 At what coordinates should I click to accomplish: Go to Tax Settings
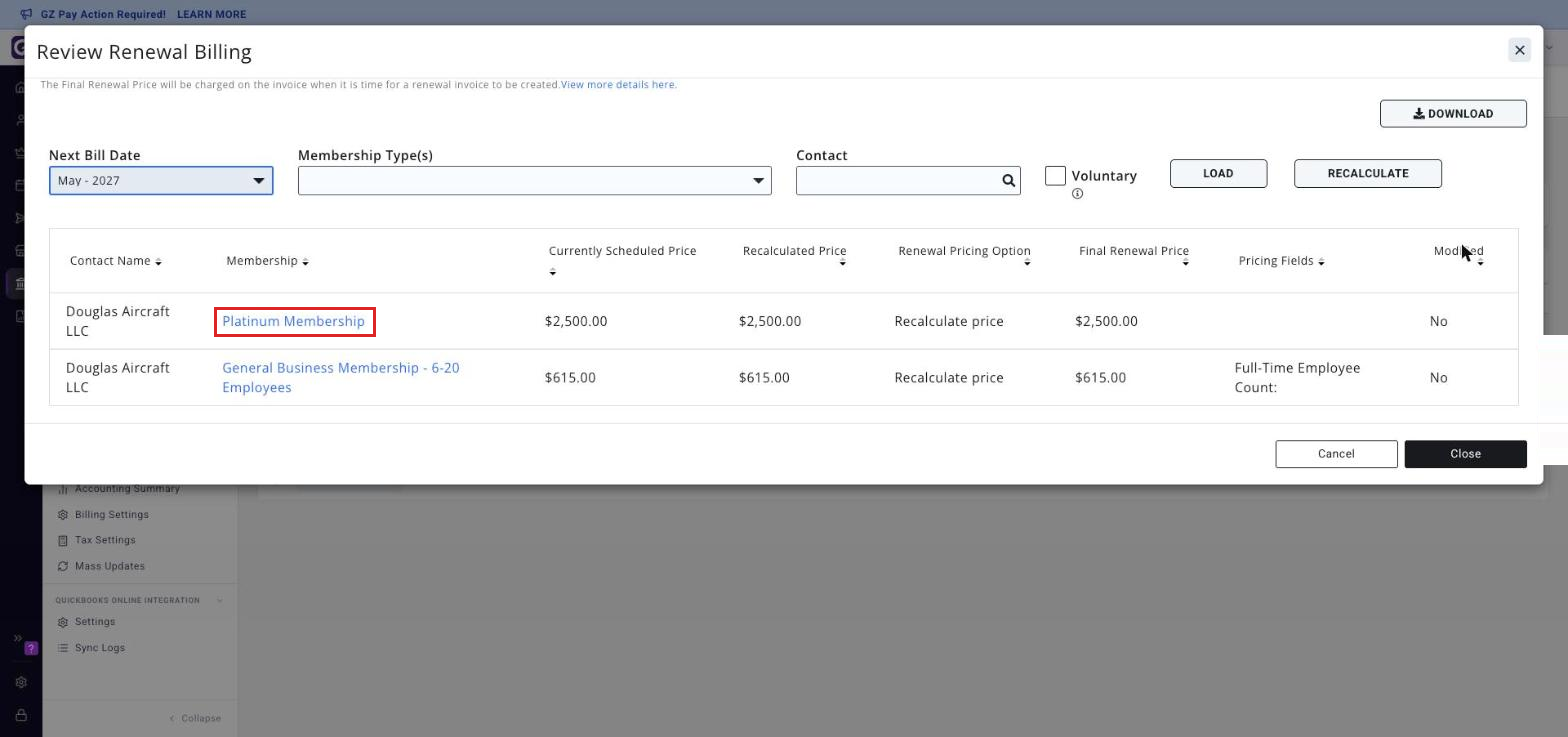click(x=105, y=540)
